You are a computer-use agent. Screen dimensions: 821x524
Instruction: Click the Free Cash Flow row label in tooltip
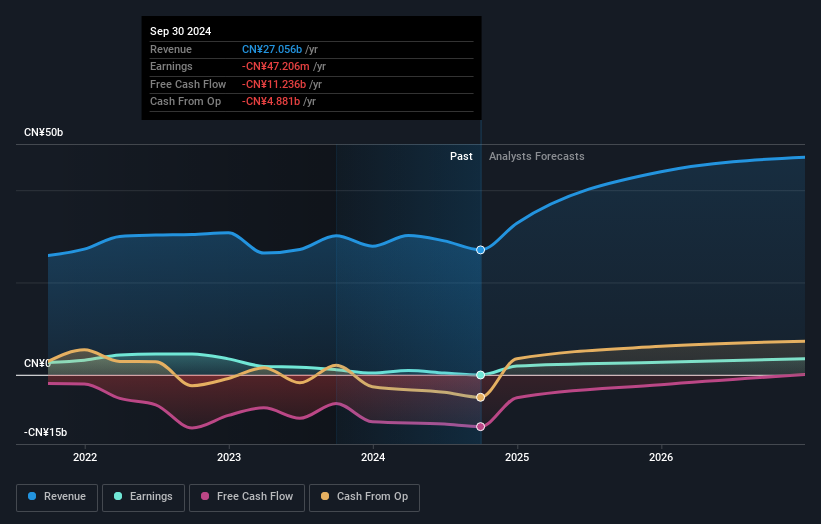[188, 84]
